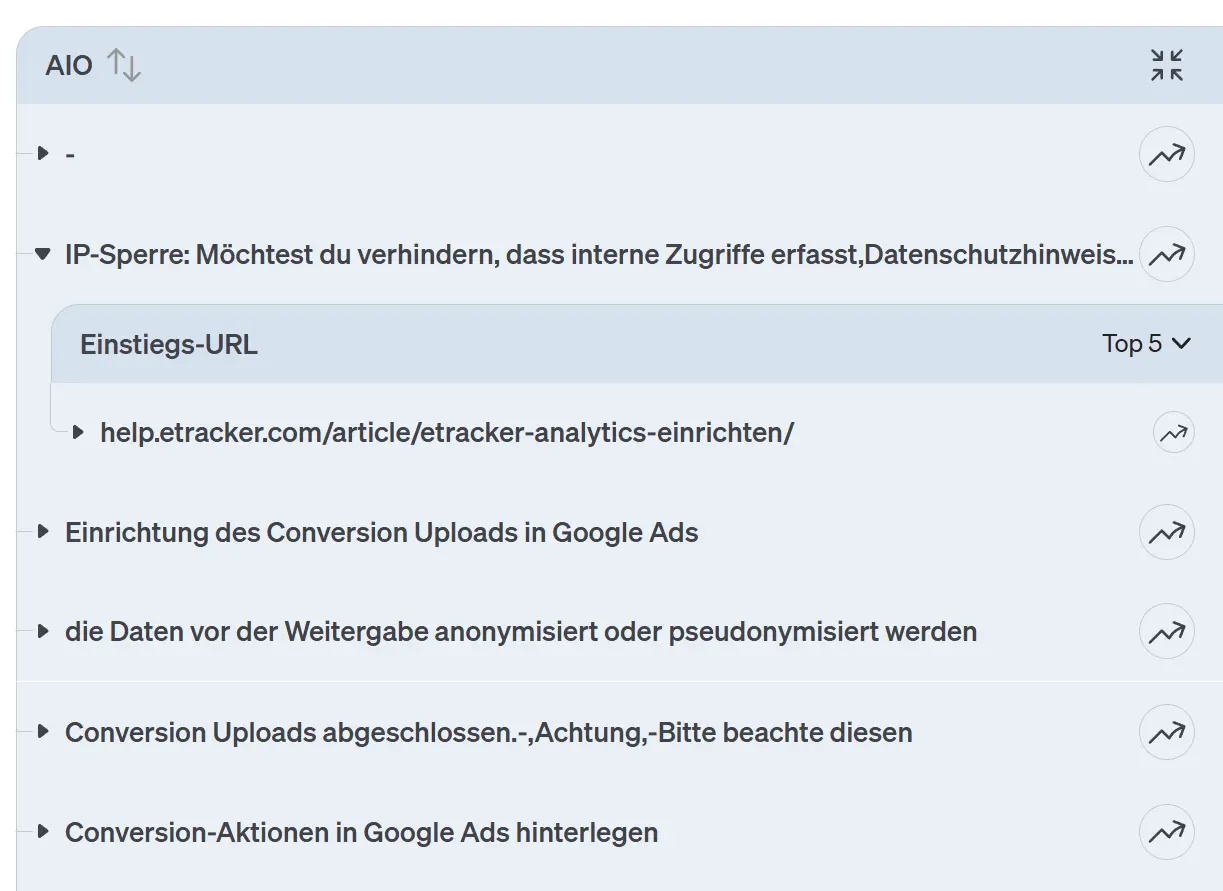Open the Top 5 dropdown next to Einstiegs-URL
The width and height of the screenshot is (1223, 891).
tap(1148, 343)
